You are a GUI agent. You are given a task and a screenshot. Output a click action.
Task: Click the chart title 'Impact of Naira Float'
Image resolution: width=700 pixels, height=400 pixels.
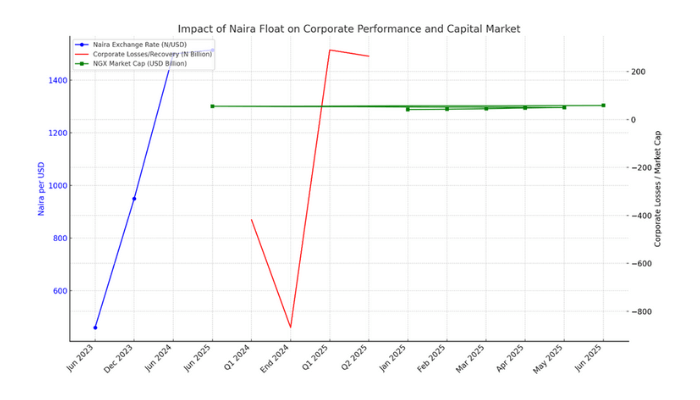(349, 29)
